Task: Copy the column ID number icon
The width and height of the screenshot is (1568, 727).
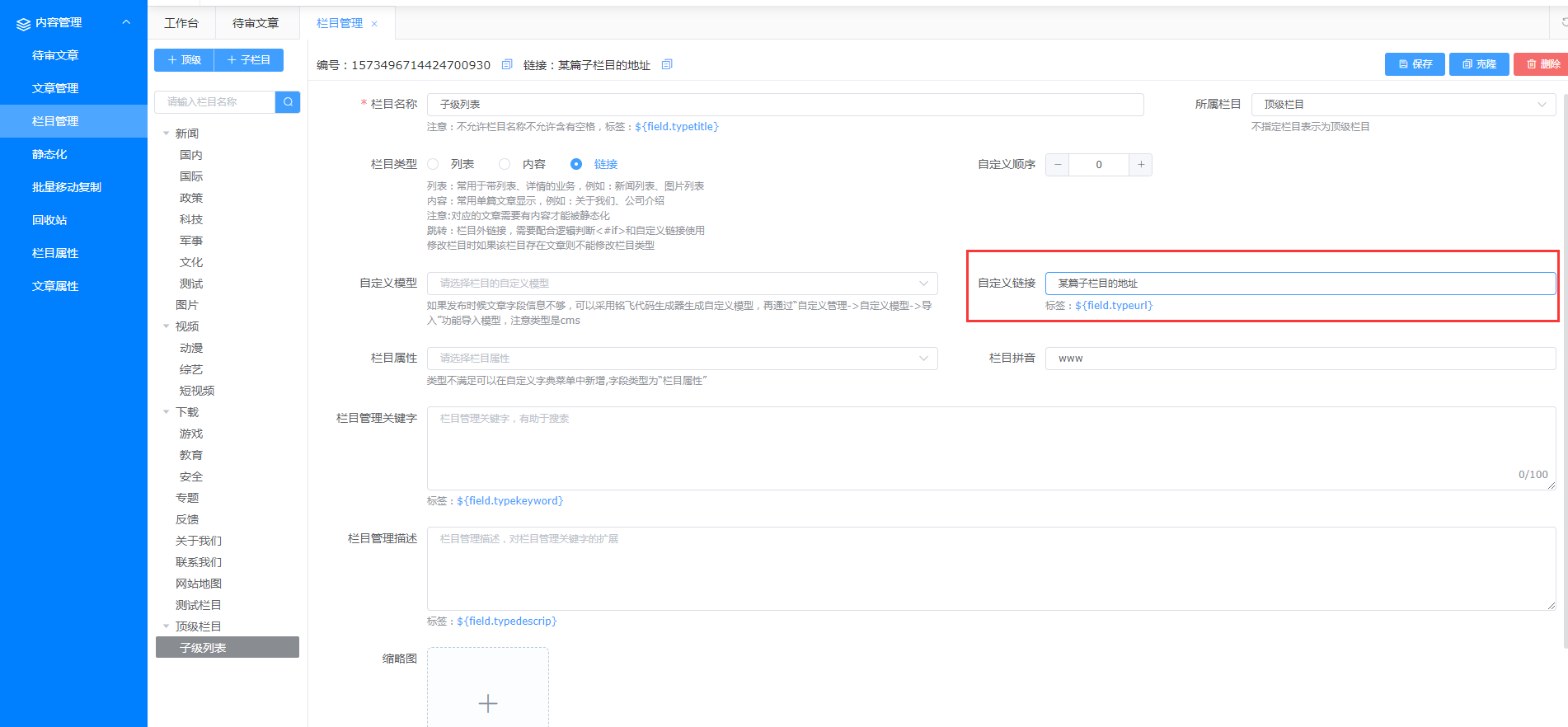Action: 507,64
